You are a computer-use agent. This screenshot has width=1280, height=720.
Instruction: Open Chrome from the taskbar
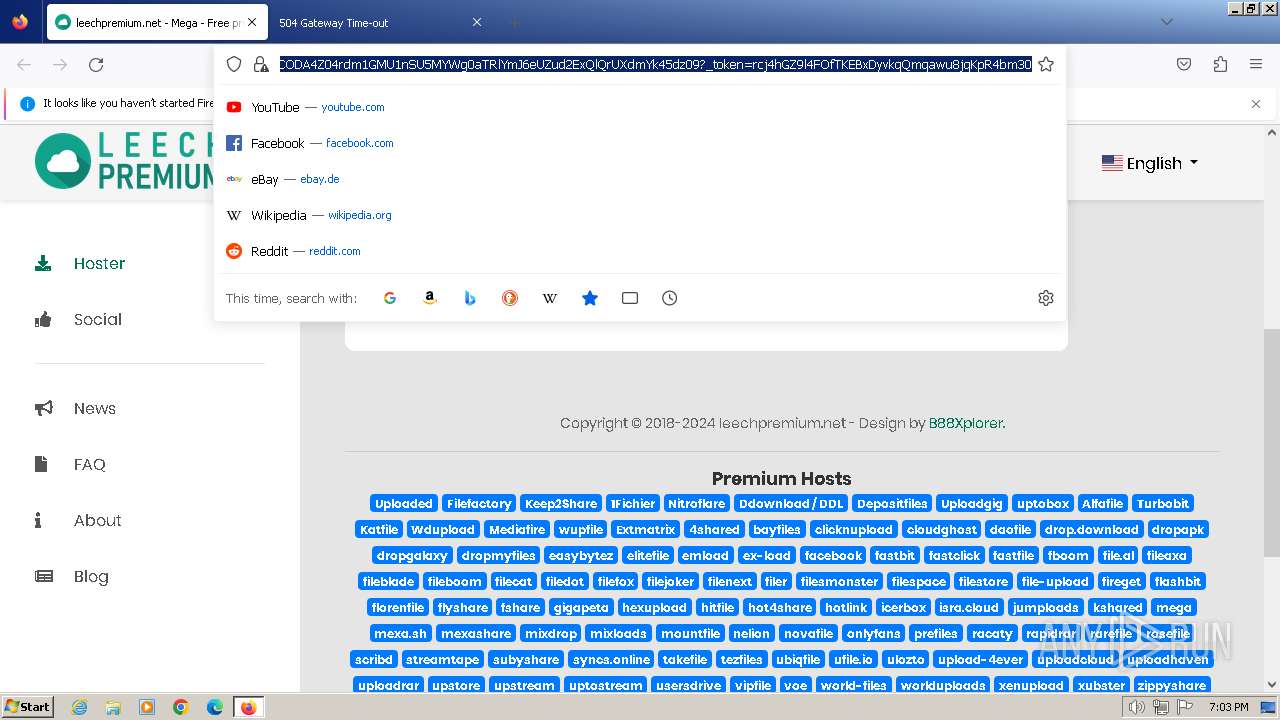[x=181, y=707]
